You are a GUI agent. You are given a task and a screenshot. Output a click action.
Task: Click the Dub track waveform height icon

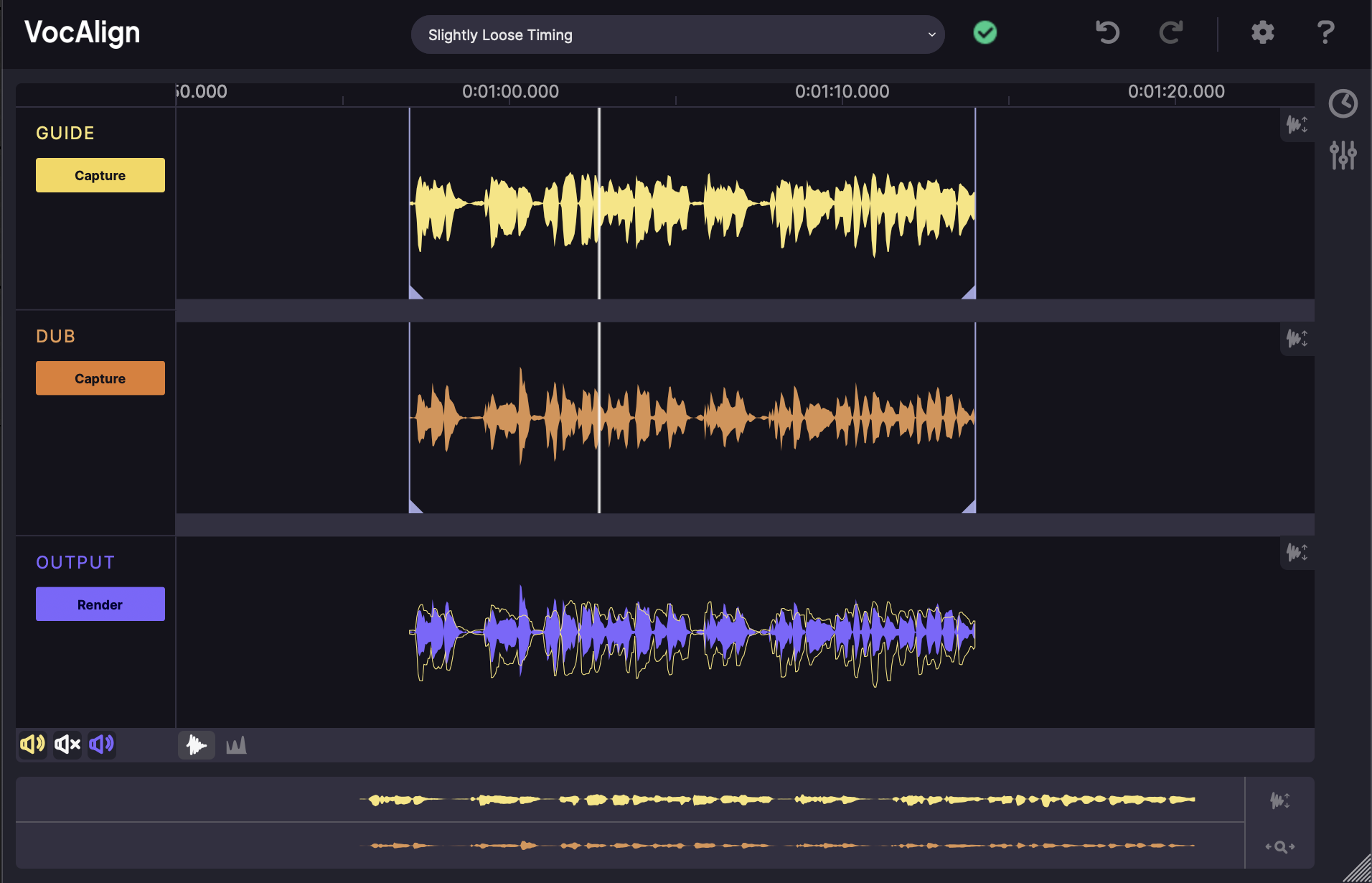point(1298,339)
